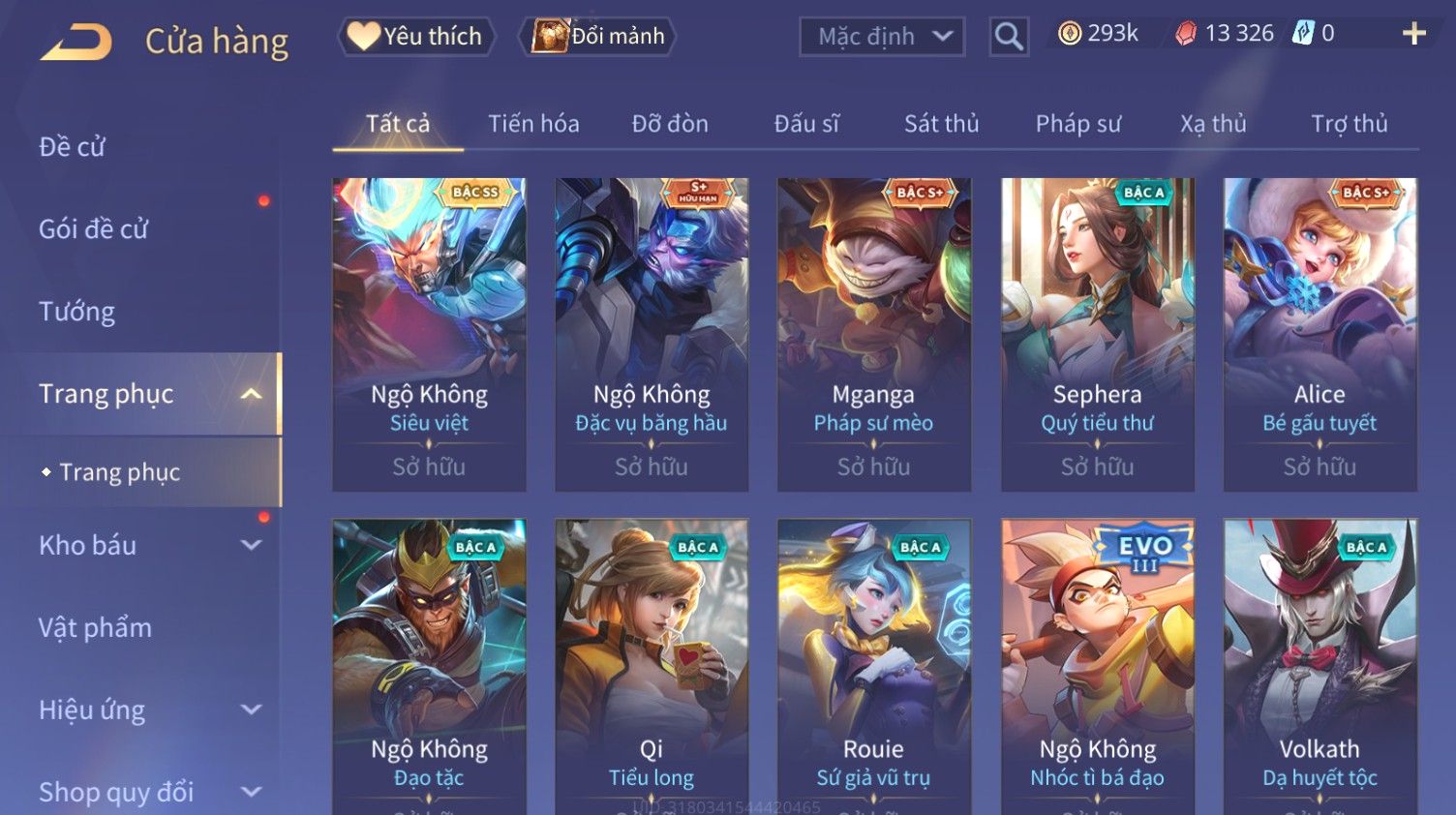Switch to the Sát thủ tab
This screenshot has height=815, width=1456.
[x=941, y=124]
